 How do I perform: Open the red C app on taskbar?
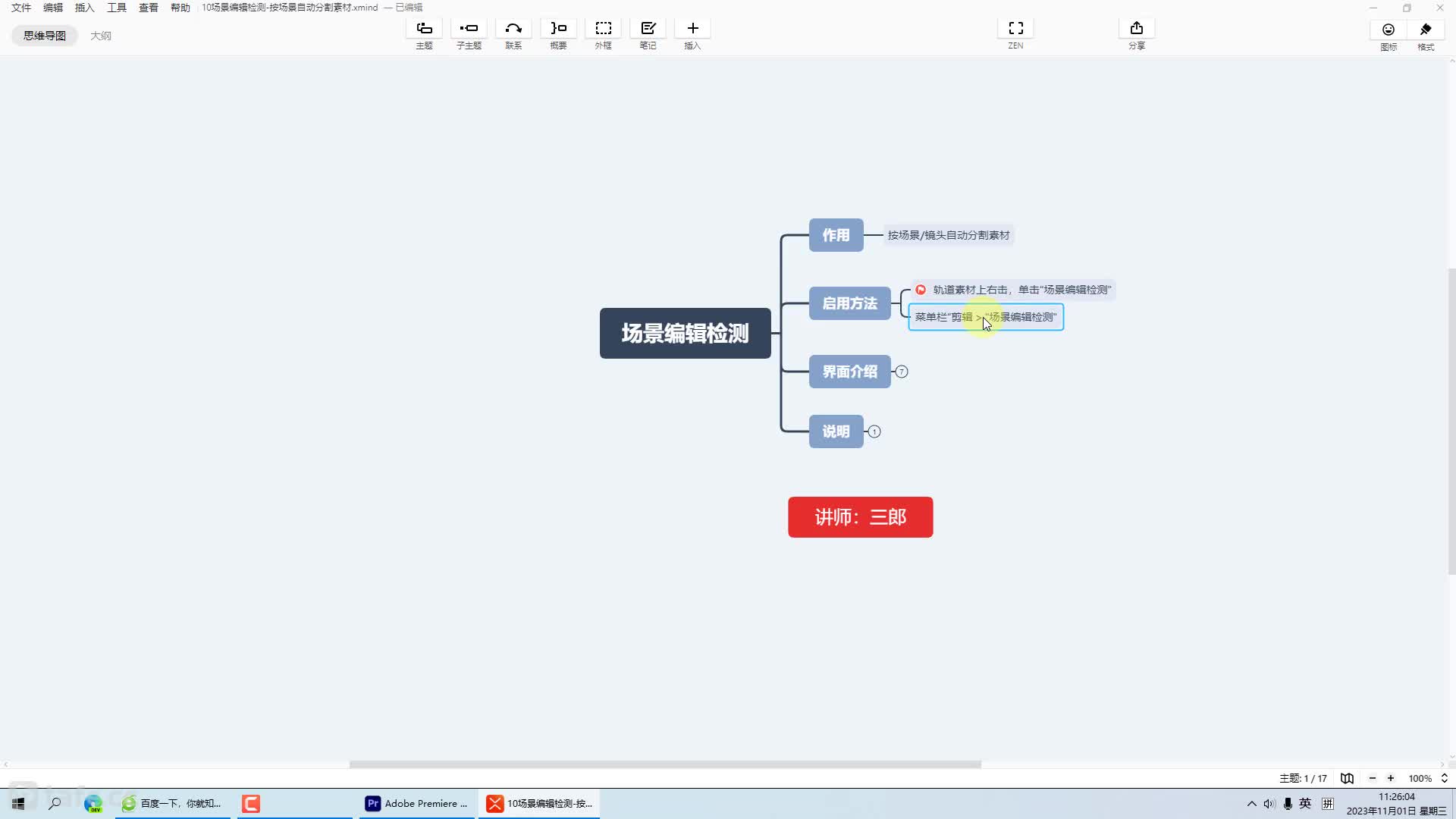point(251,803)
